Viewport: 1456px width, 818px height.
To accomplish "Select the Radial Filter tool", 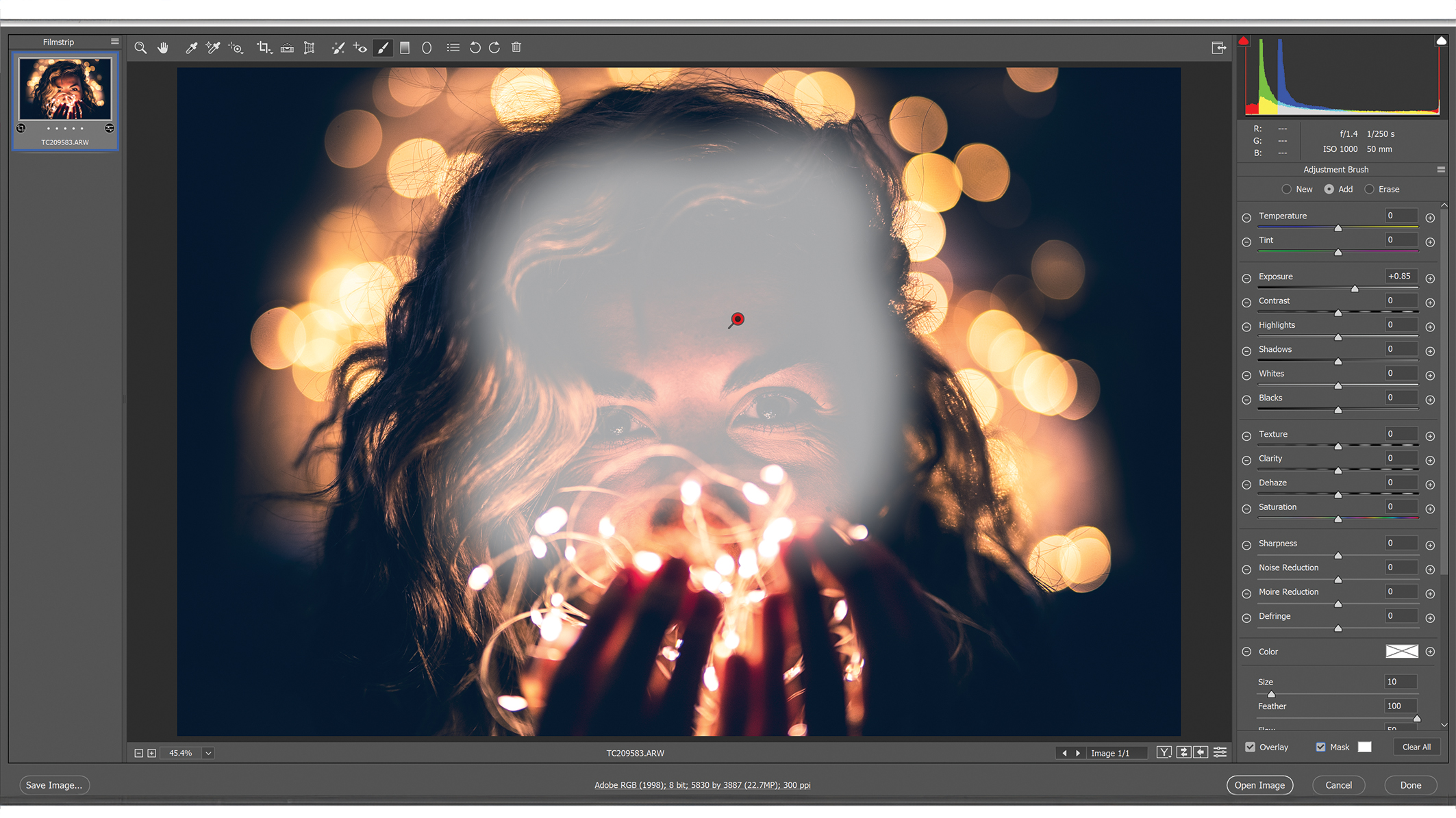I will (x=427, y=47).
